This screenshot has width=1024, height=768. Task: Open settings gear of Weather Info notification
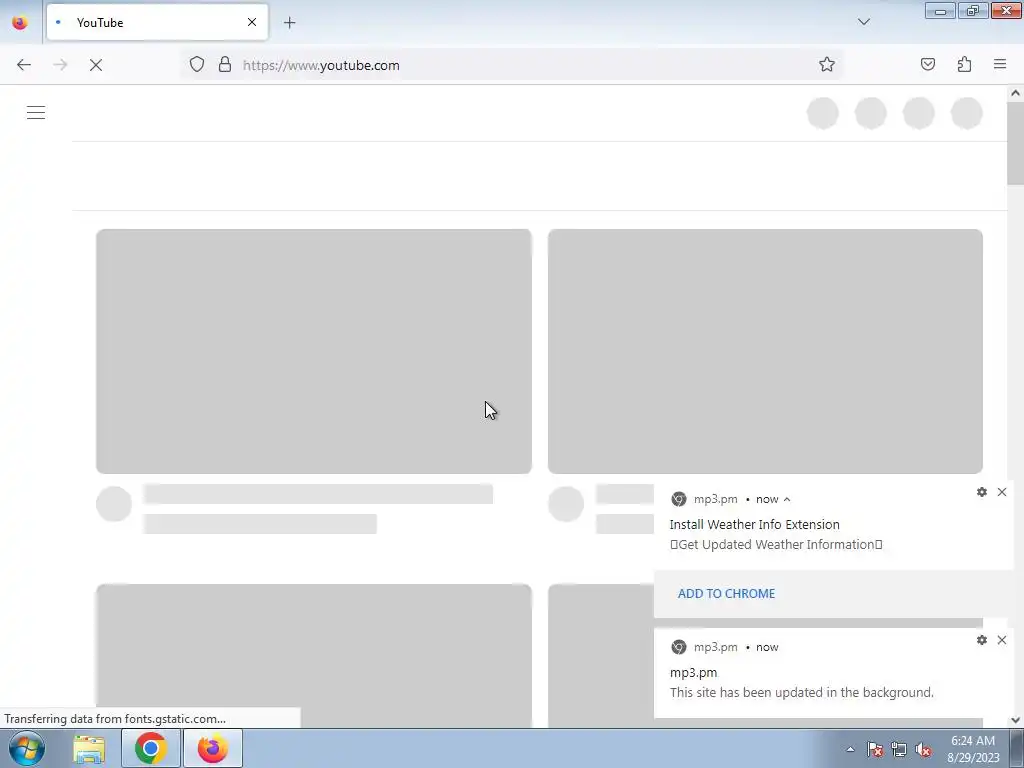click(x=982, y=492)
